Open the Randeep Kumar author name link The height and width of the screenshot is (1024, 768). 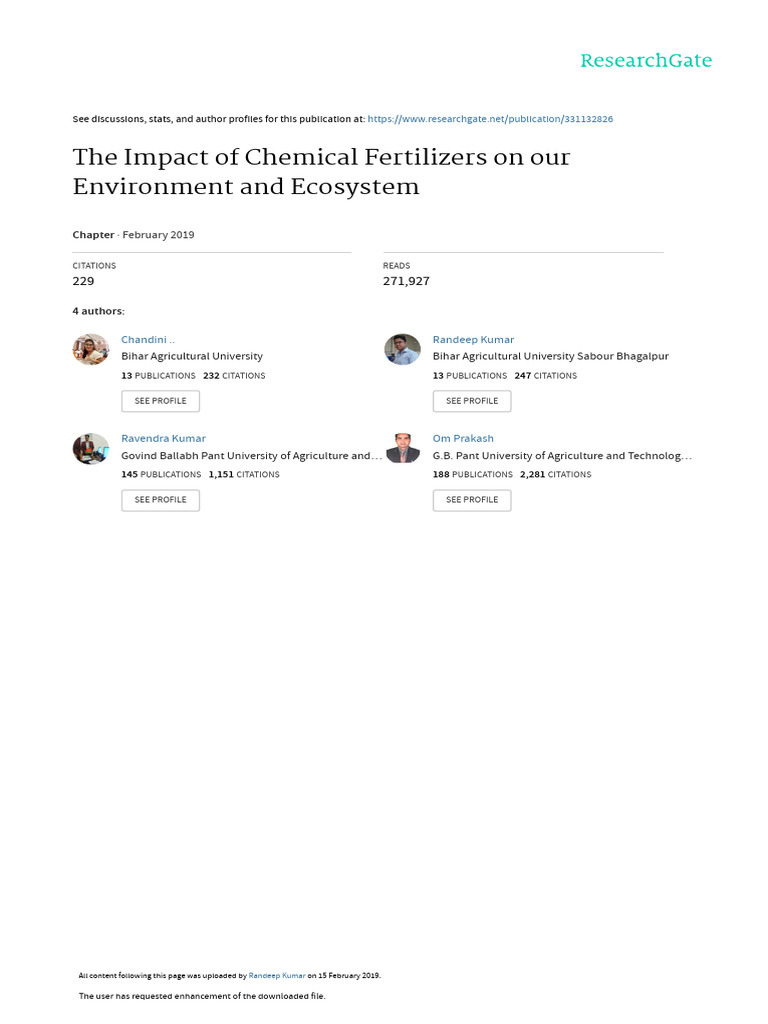(473, 340)
